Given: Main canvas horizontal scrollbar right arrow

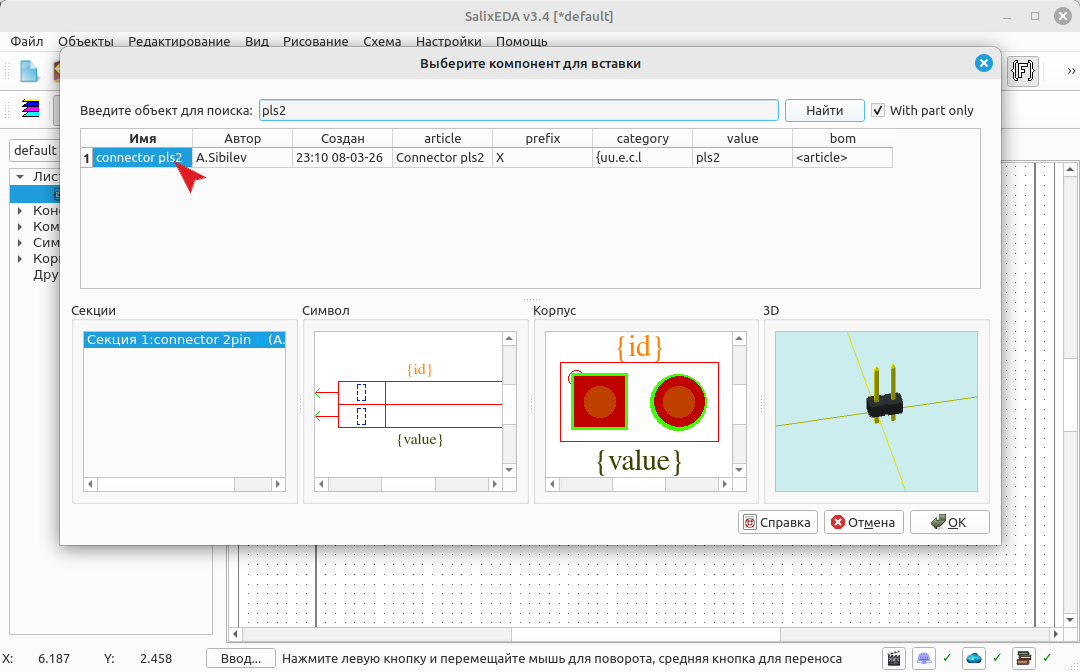Looking at the screenshot, I should [x=1056, y=633].
